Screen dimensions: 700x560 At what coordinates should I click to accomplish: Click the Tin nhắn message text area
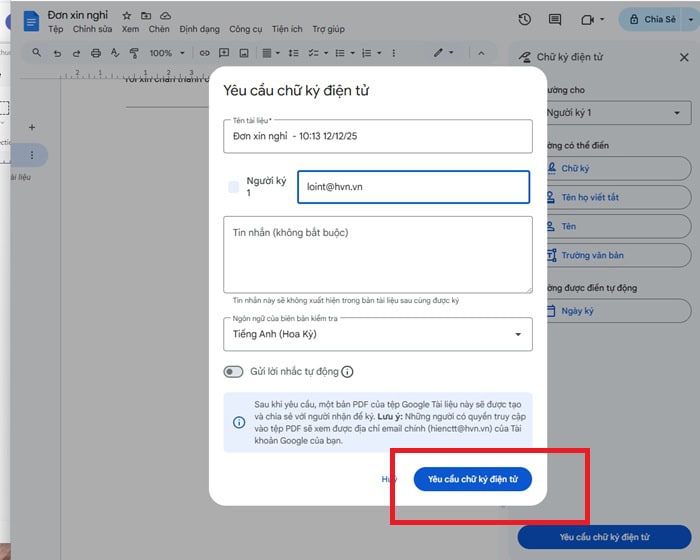[378, 254]
